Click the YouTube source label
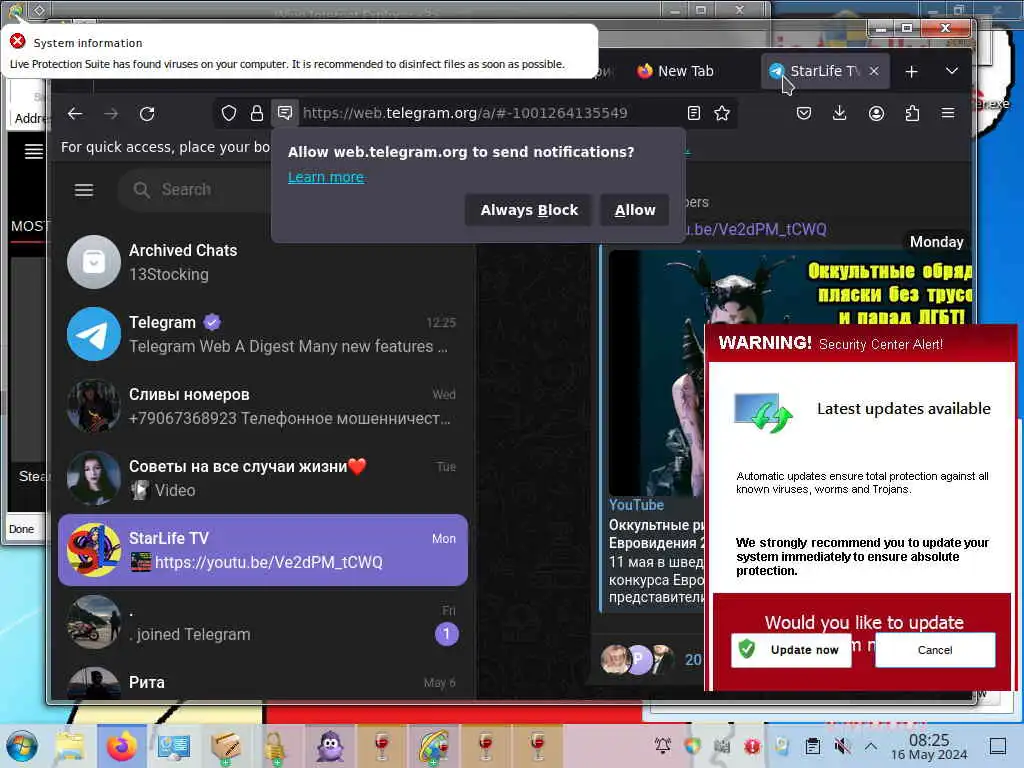 (636, 505)
